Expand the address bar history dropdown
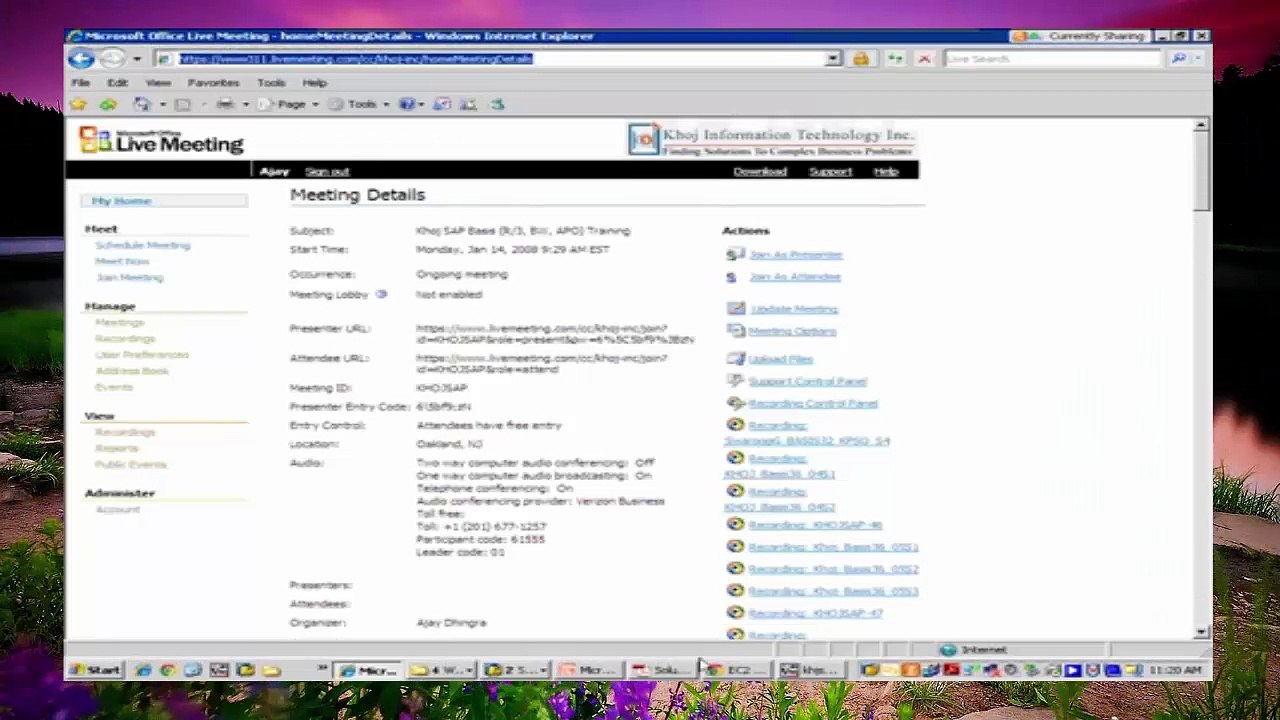Image resolution: width=1280 pixels, height=720 pixels. [x=833, y=59]
